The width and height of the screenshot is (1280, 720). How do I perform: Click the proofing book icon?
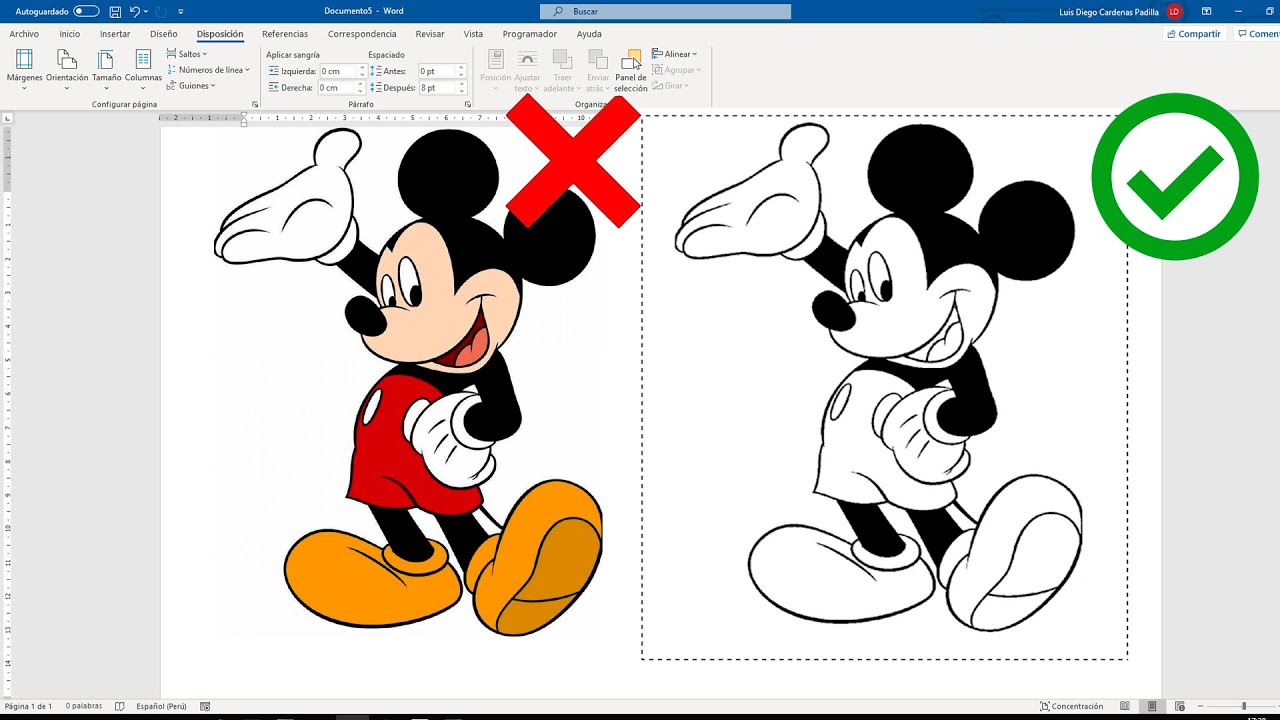tap(119, 706)
